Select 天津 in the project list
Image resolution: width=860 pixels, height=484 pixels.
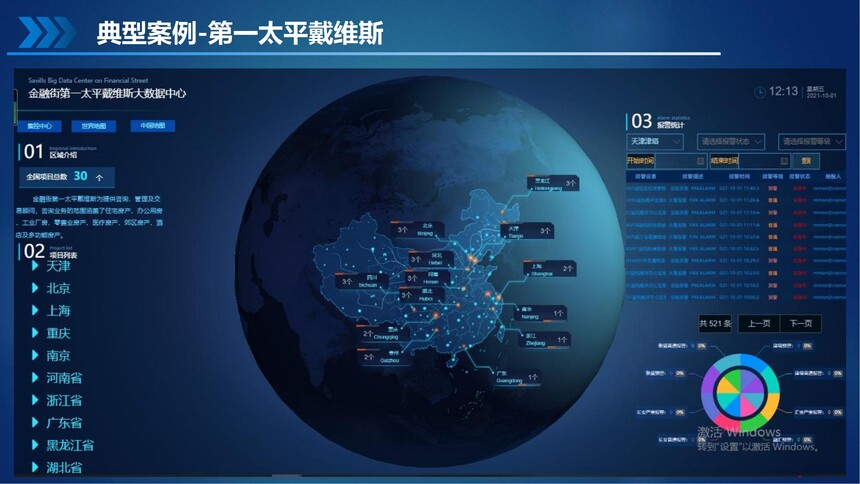(58, 266)
